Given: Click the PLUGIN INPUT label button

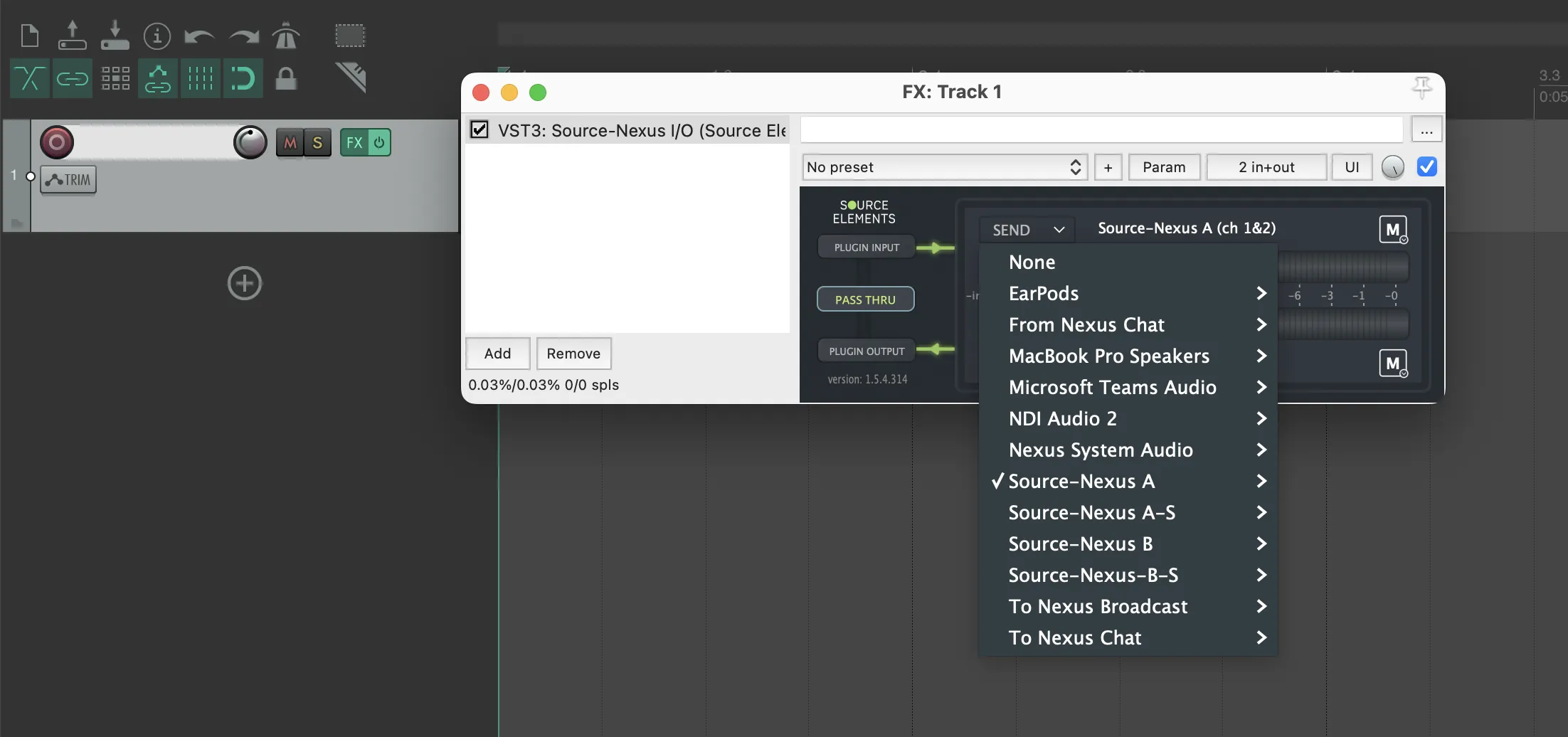Looking at the screenshot, I should tap(867, 247).
